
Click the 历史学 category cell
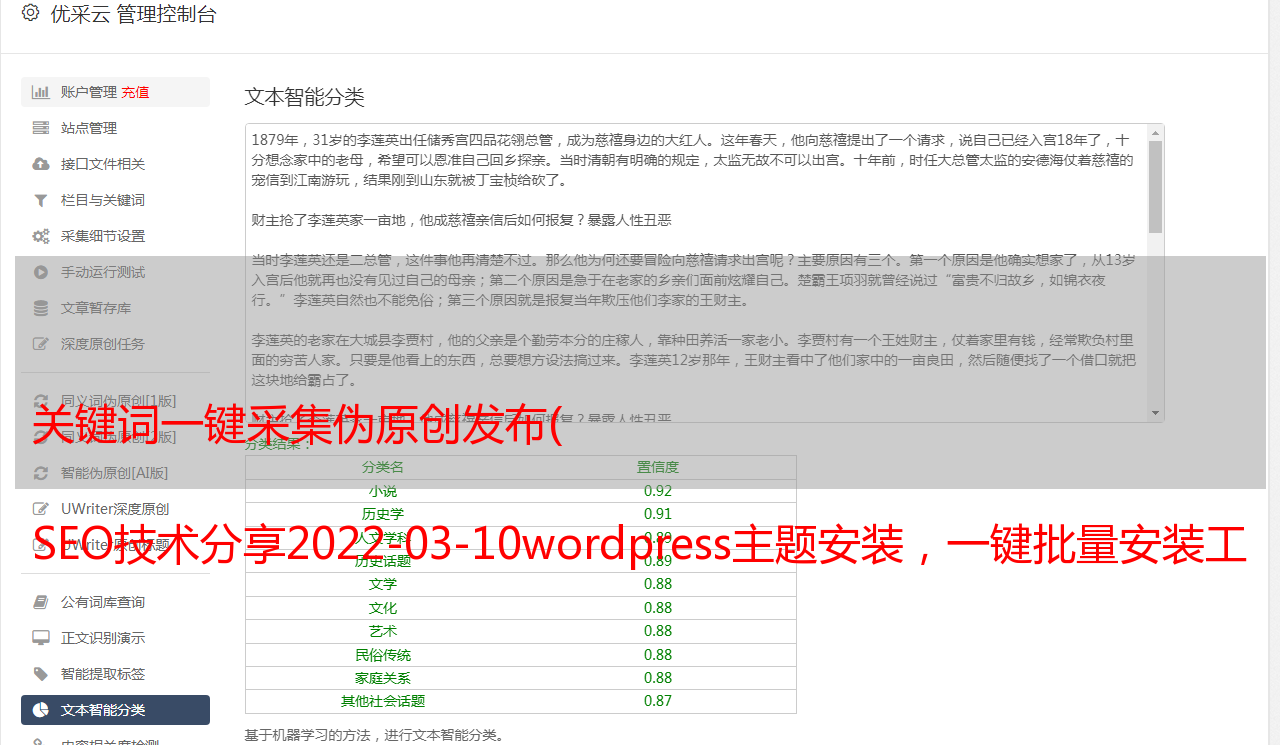pyautogui.click(x=383, y=514)
